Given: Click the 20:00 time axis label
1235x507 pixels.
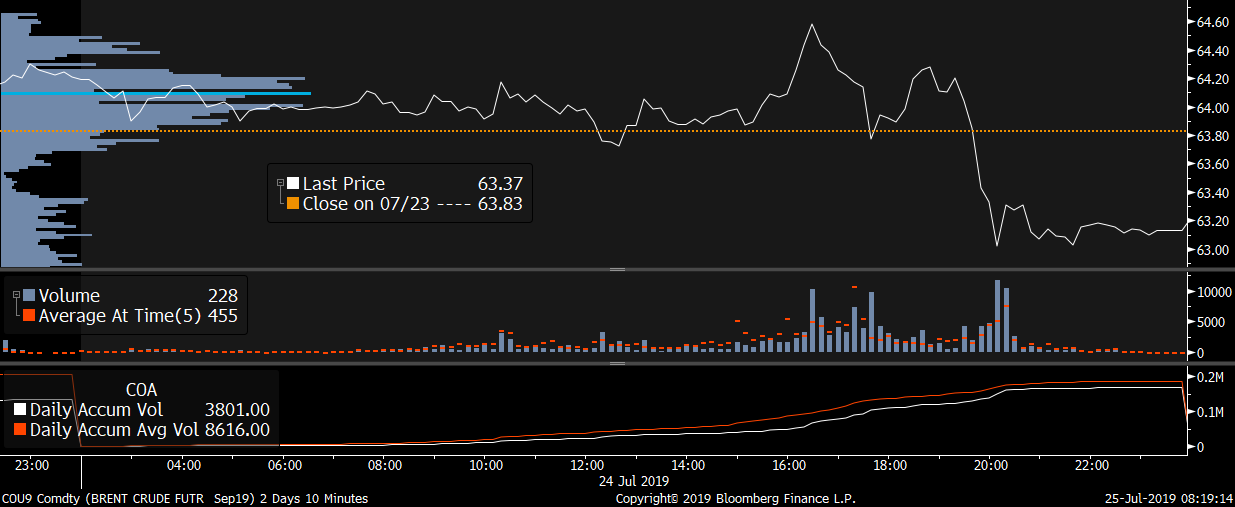Looking at the screenshot, I should 990,465.
